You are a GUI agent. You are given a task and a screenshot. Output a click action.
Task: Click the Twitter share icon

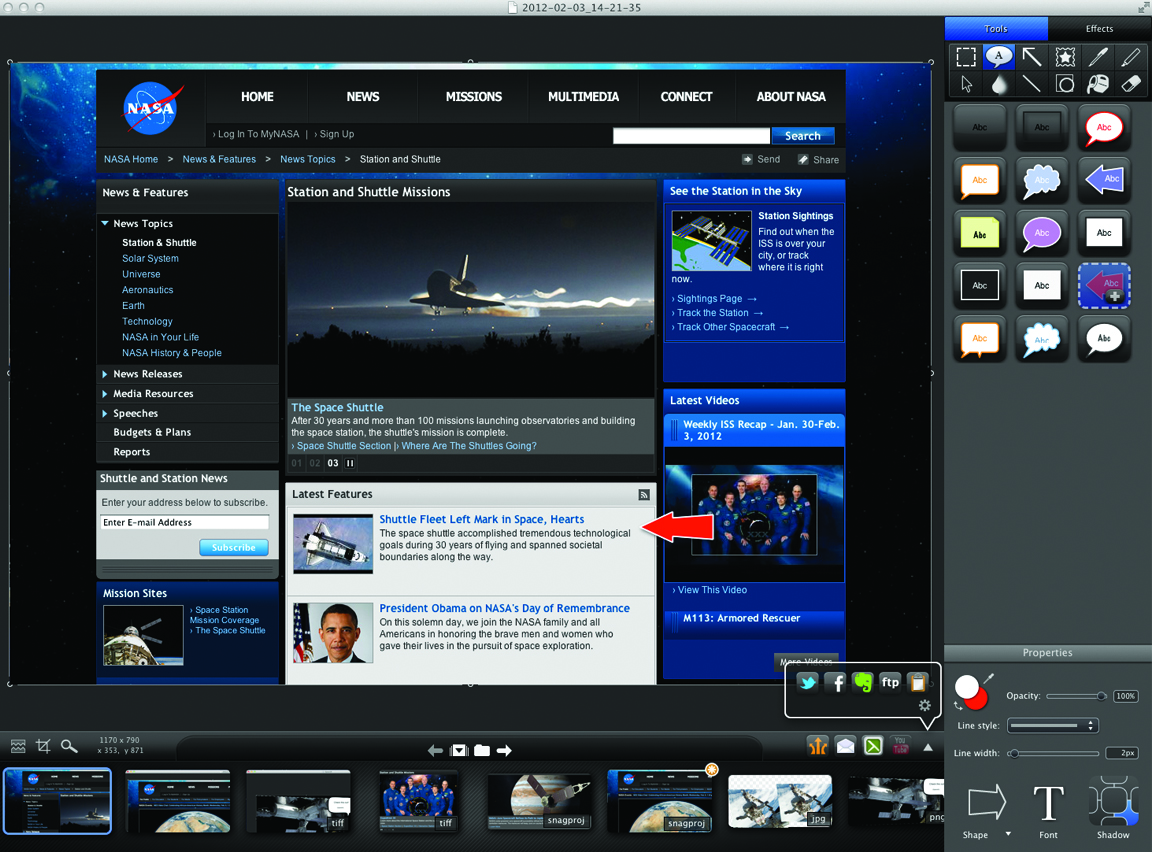click(x=807, y=683)
